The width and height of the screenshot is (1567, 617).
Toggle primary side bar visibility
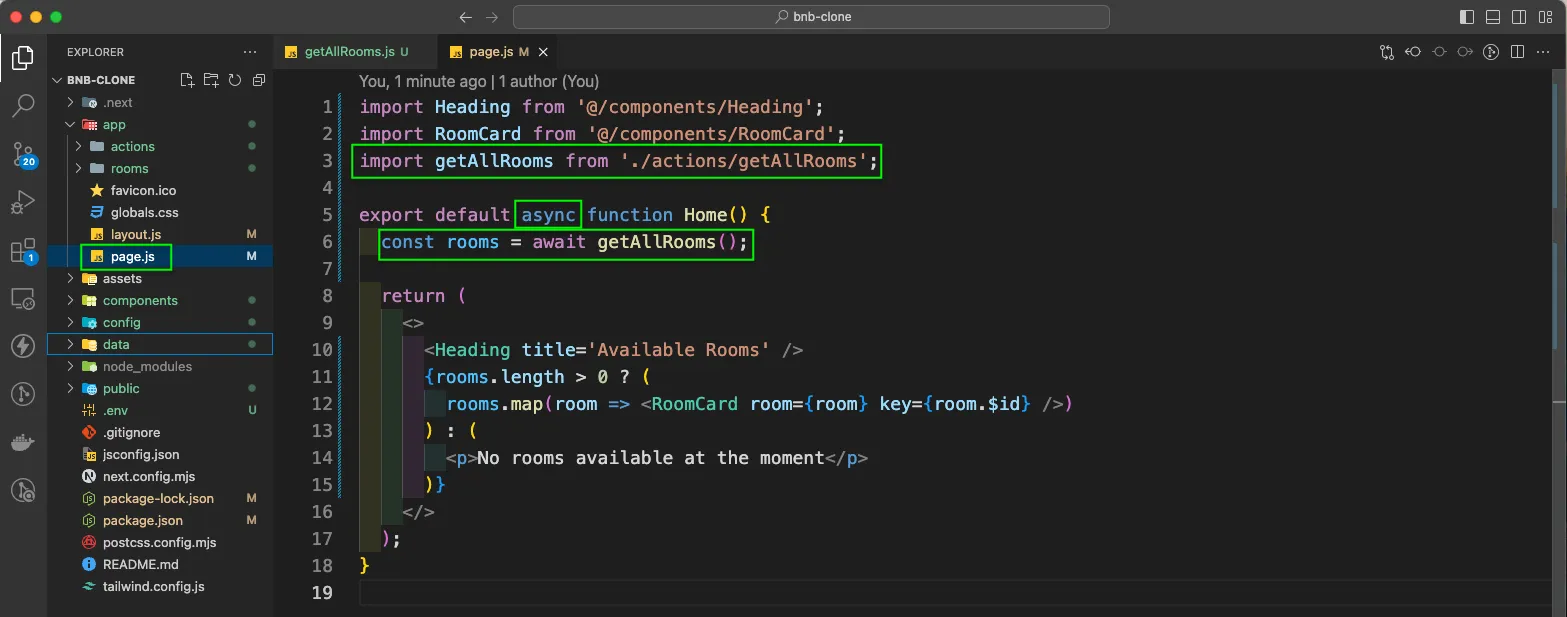1467,17
